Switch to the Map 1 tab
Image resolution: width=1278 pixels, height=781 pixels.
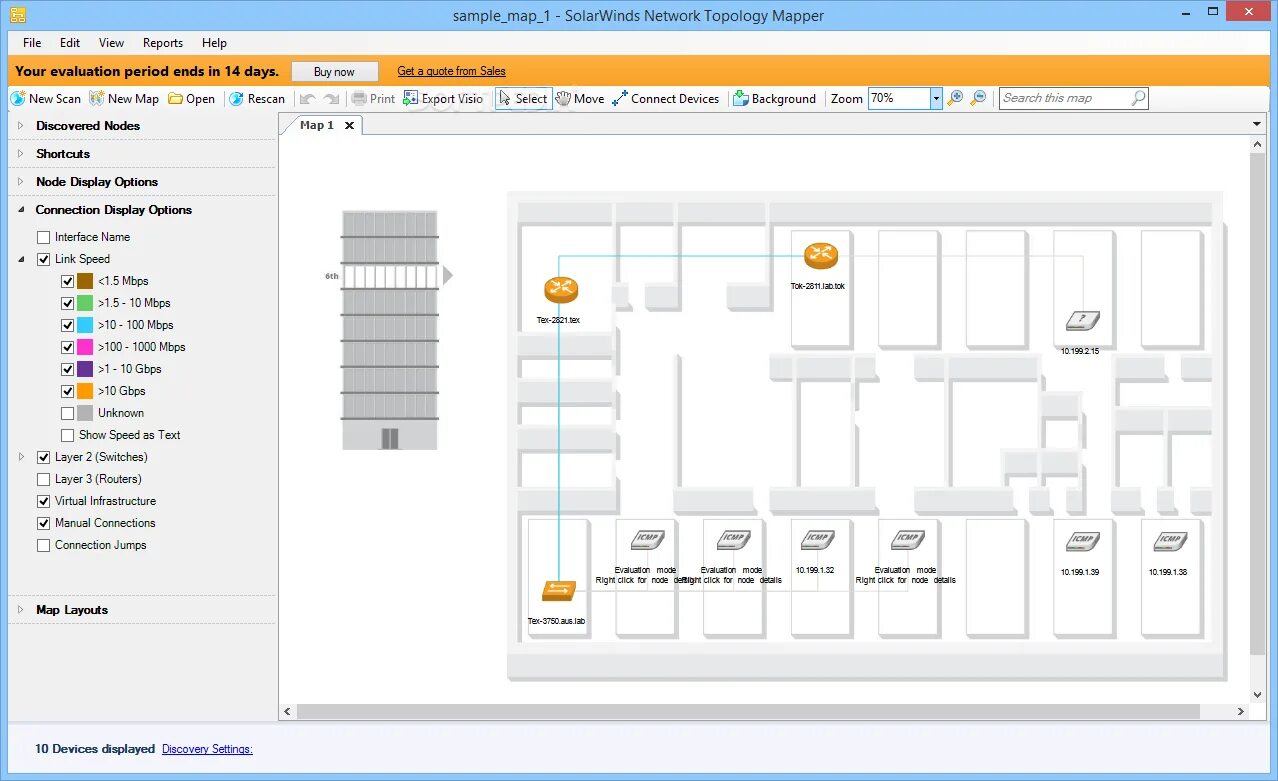317,125
